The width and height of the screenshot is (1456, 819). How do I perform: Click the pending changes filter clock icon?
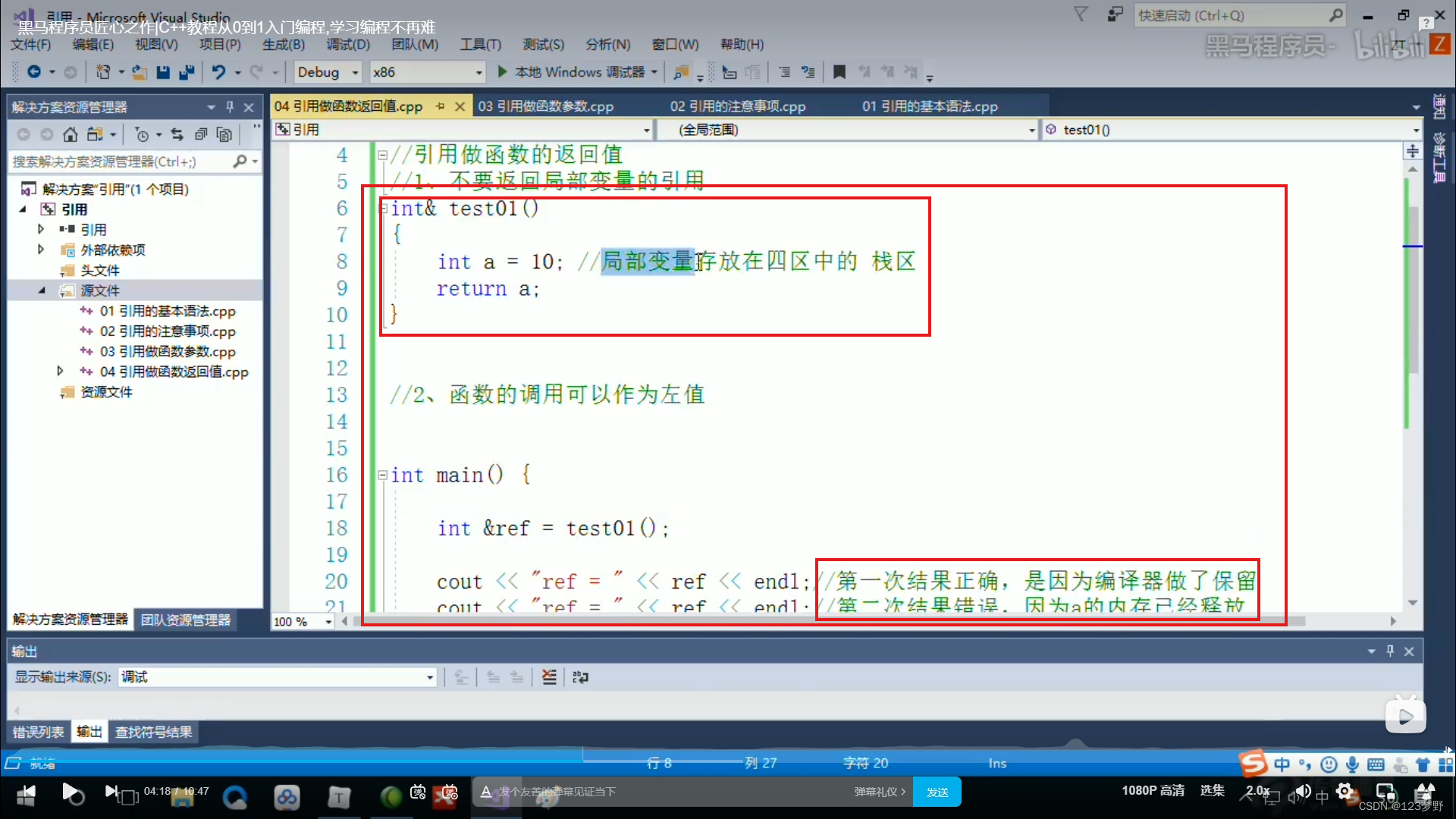142,134
